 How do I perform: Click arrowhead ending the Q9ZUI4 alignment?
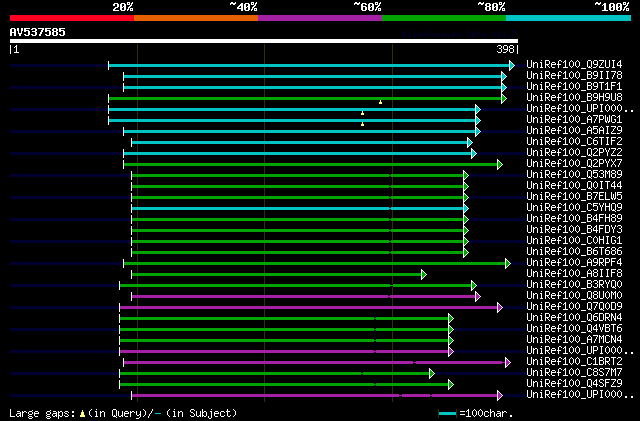coord(512,65)
